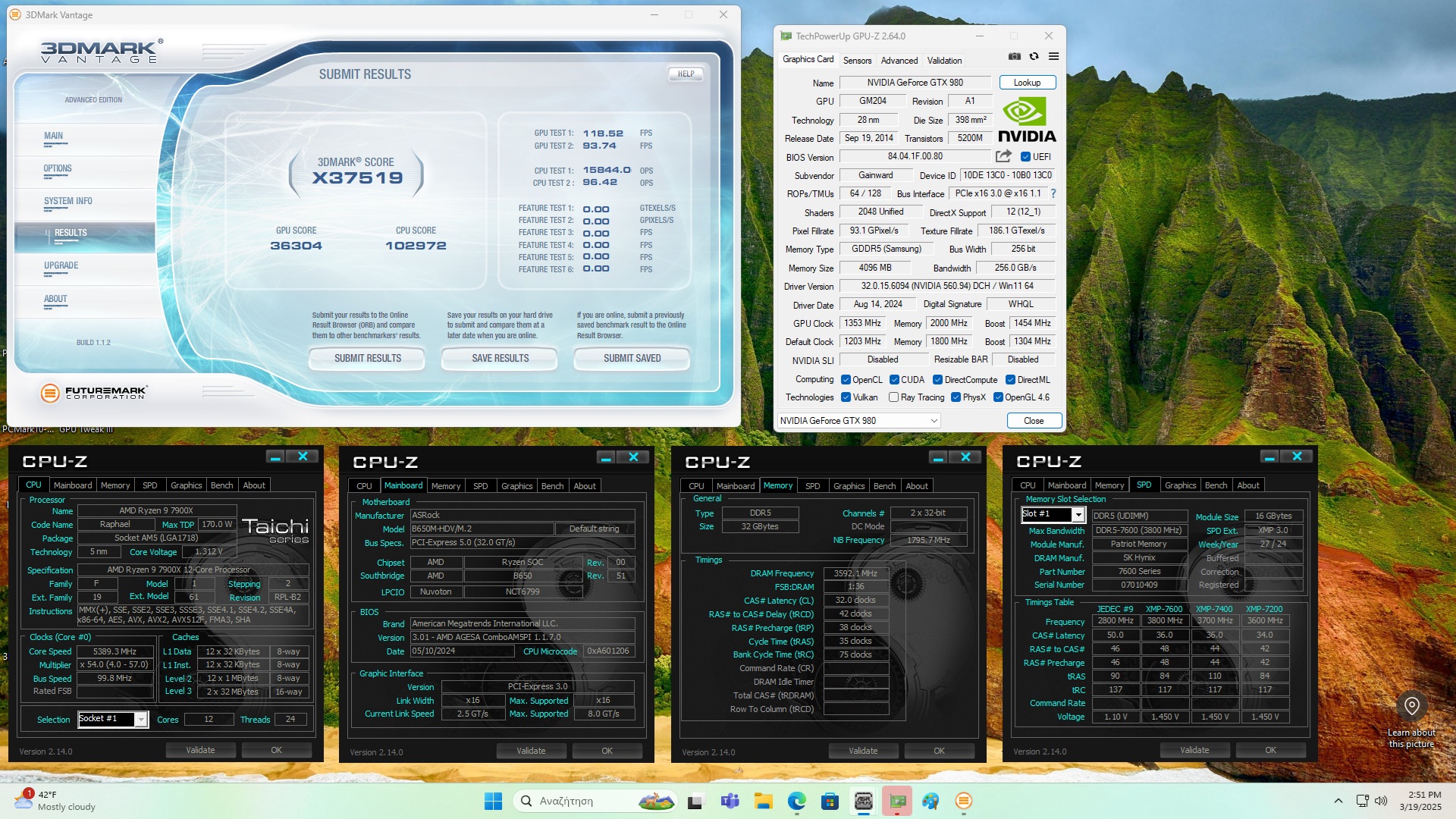
Task: Click the Learn about this picture icon
Action: pyautogui.click(x=1411, y=706)
